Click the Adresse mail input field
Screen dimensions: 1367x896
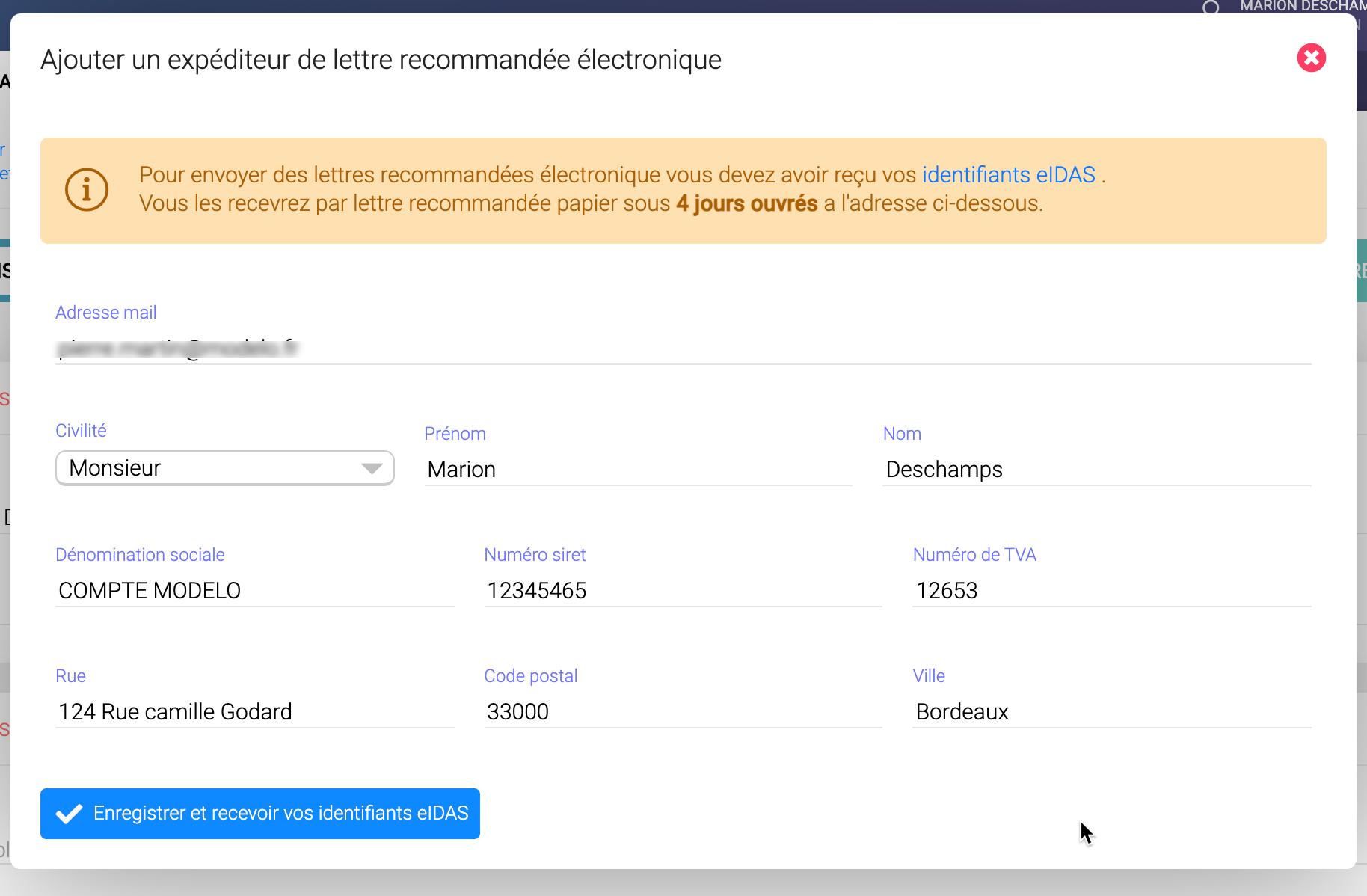683,349
